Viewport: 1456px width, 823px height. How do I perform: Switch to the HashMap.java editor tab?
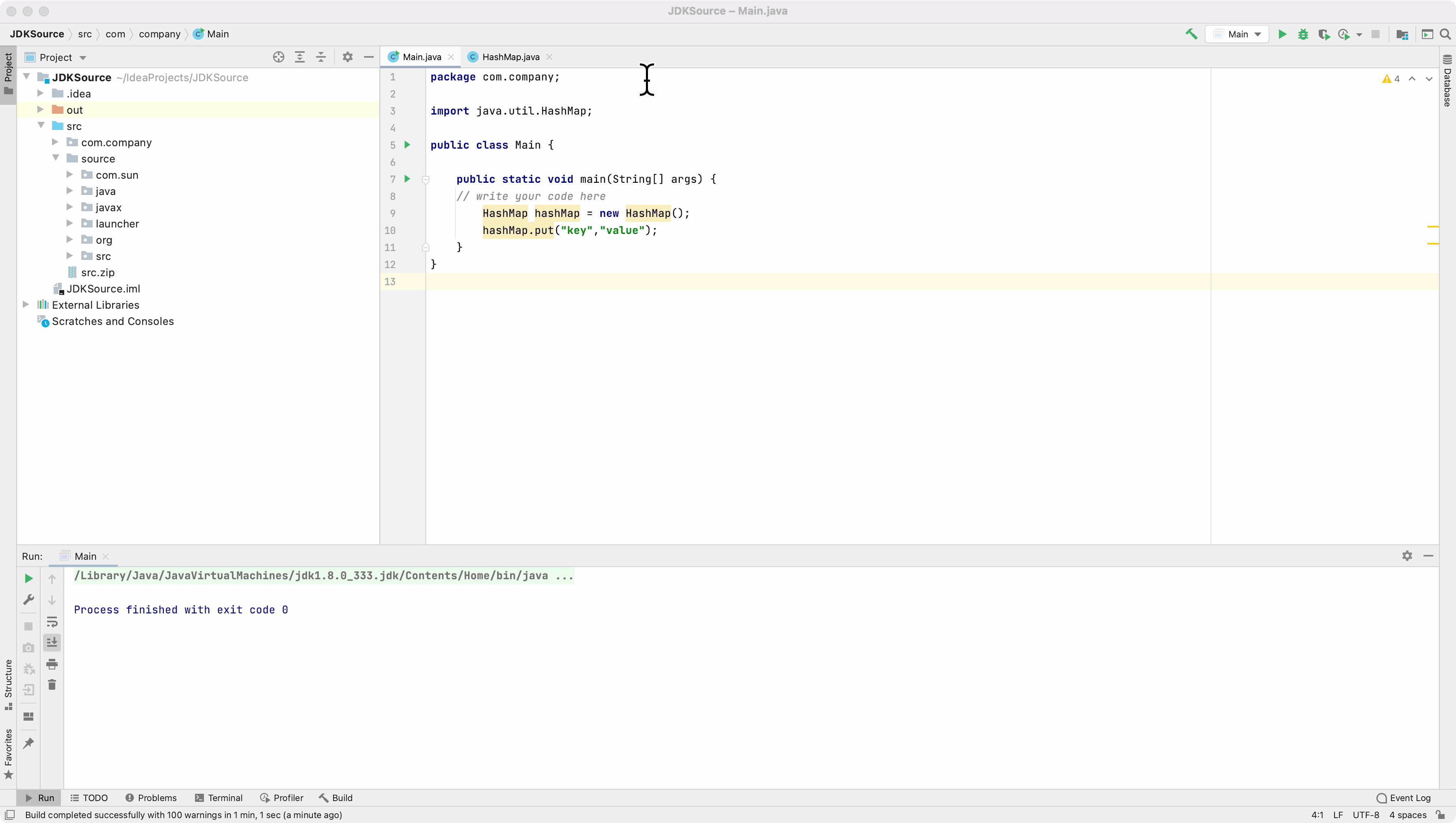point(510,57)
